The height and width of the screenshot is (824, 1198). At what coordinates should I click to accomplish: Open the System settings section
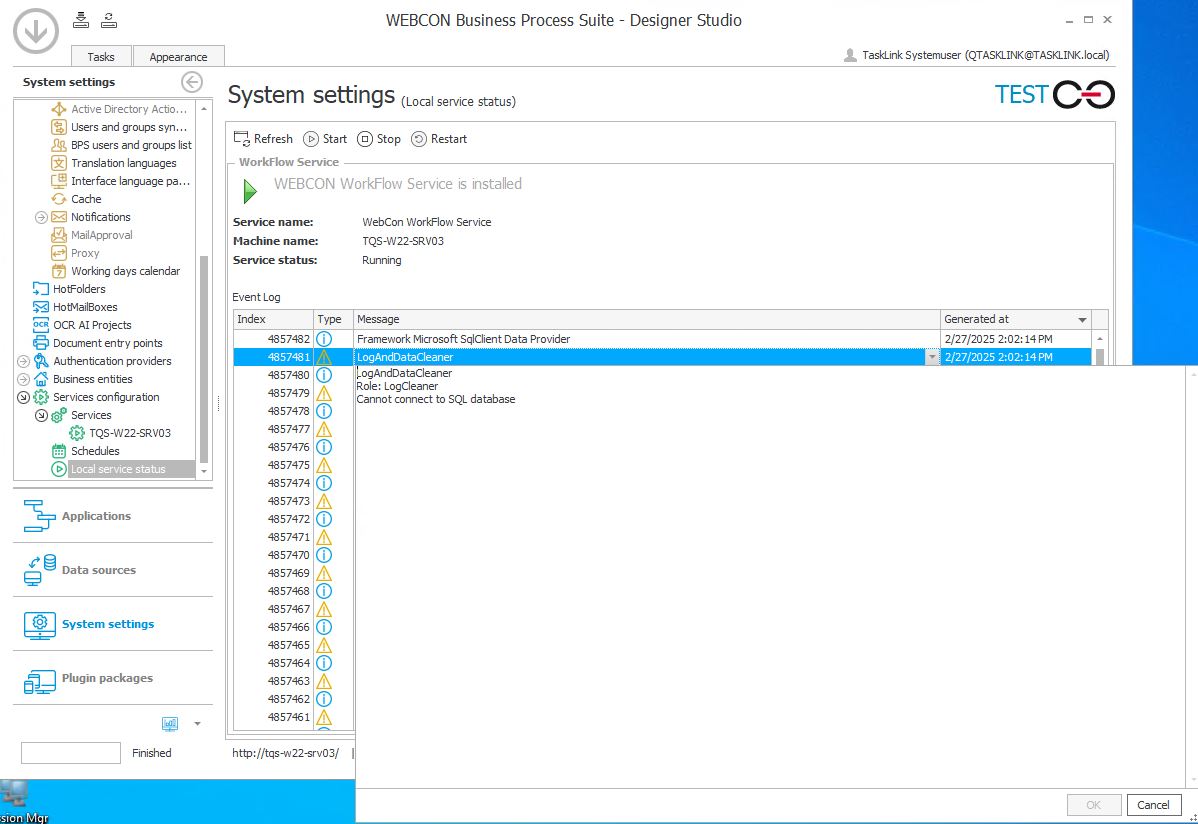(113, 624)
